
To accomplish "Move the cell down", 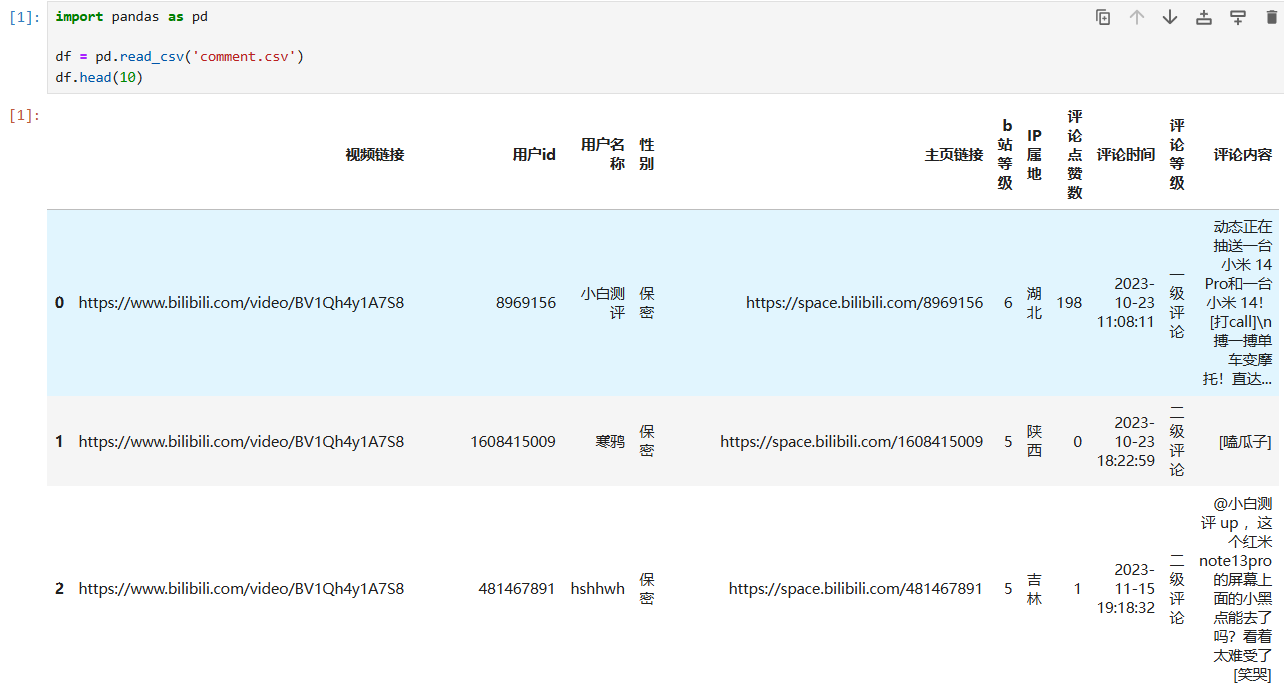I will coord(1170,17).
